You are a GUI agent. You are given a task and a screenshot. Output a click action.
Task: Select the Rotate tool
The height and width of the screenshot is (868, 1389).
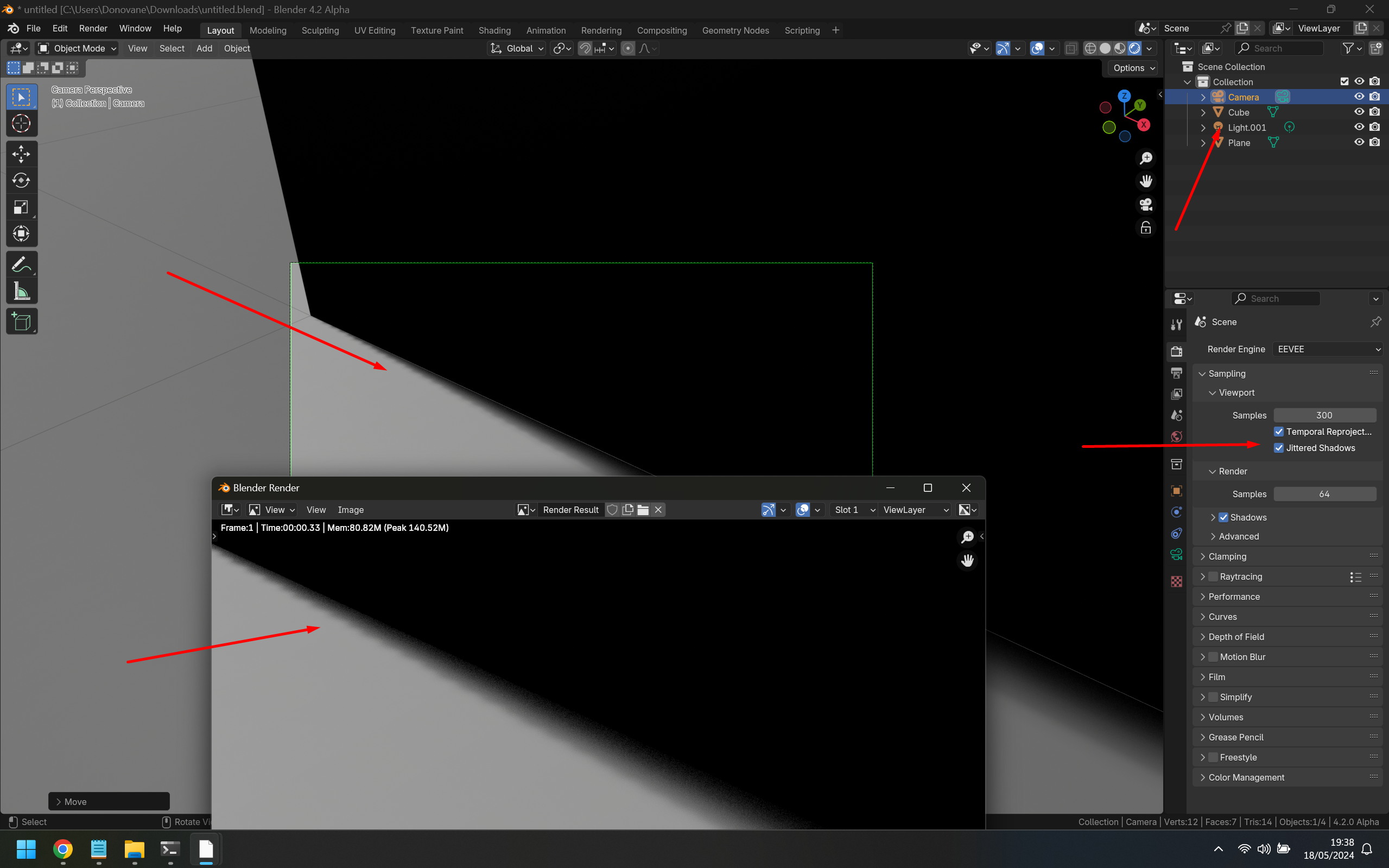tap(21, 180)
